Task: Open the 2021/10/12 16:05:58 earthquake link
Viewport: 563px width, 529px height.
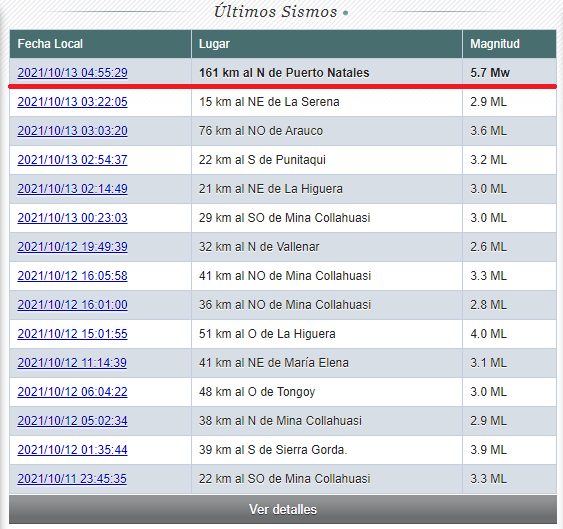Action: coord(73,276)
